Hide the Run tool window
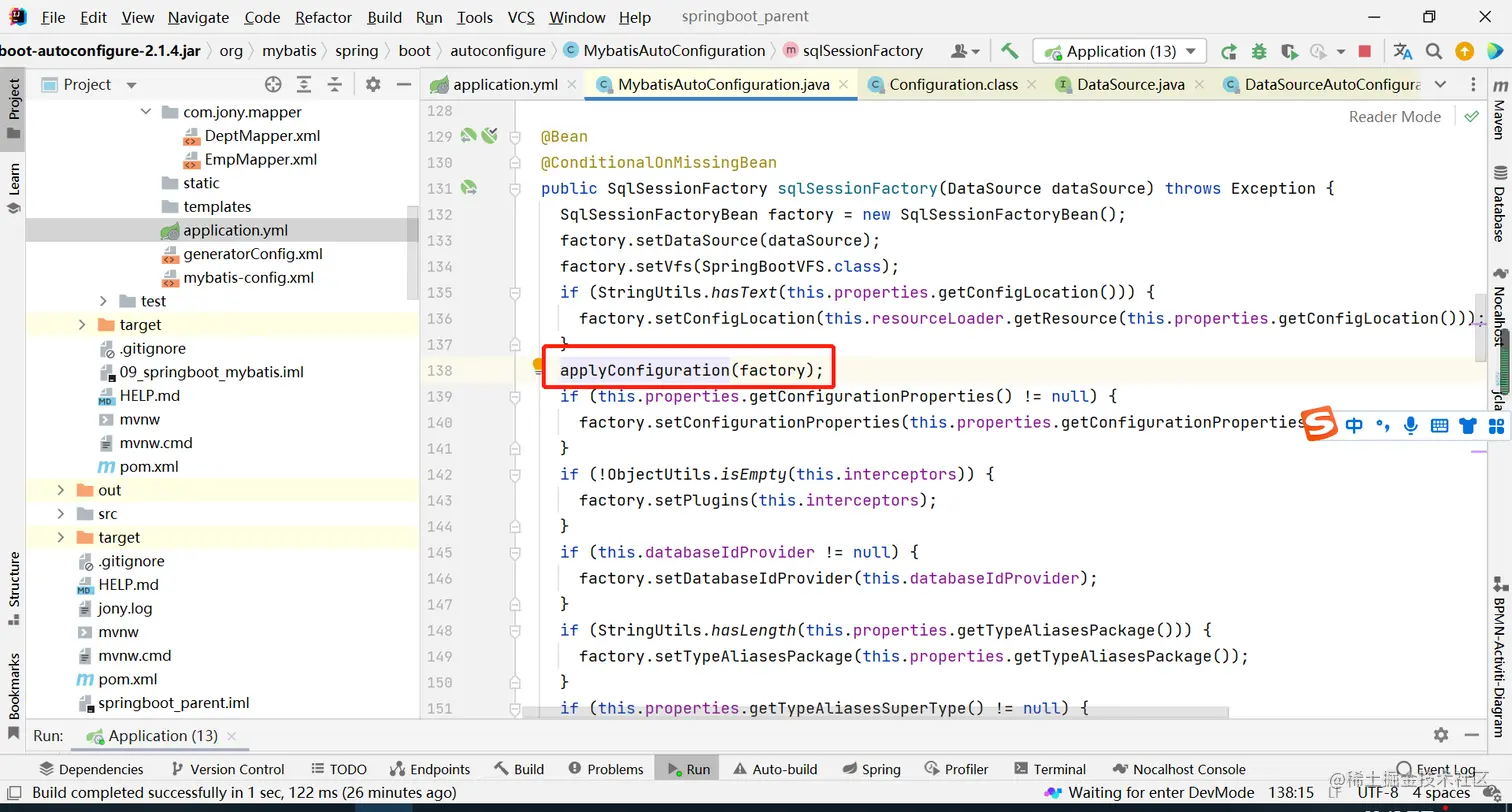Image resolution: width=1512 pixels, height=812 pixels. (1471, 735)
